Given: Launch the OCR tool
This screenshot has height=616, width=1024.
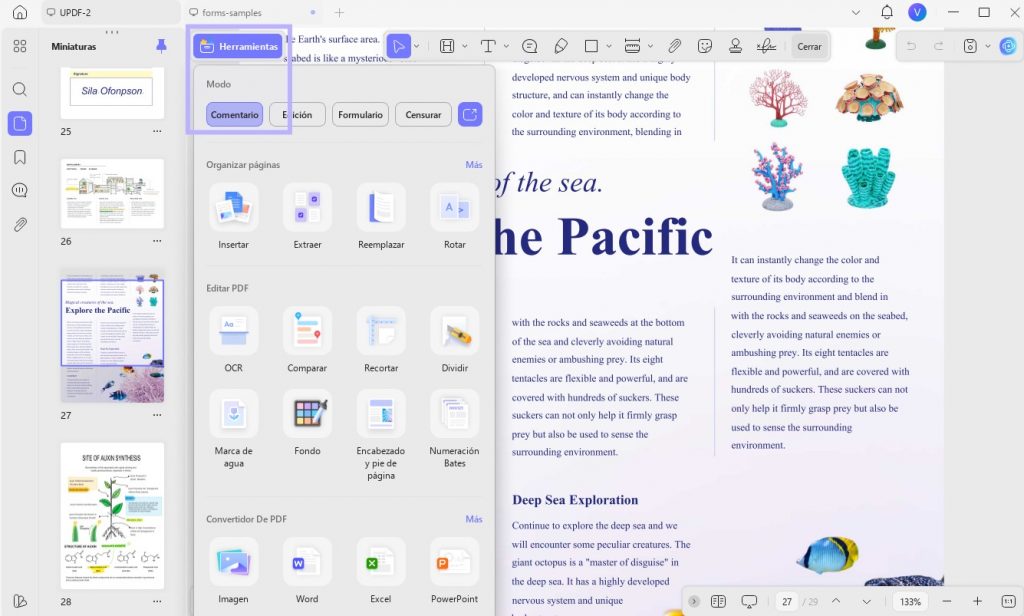Looking at the screenshot, I should (x=233, y=341).
